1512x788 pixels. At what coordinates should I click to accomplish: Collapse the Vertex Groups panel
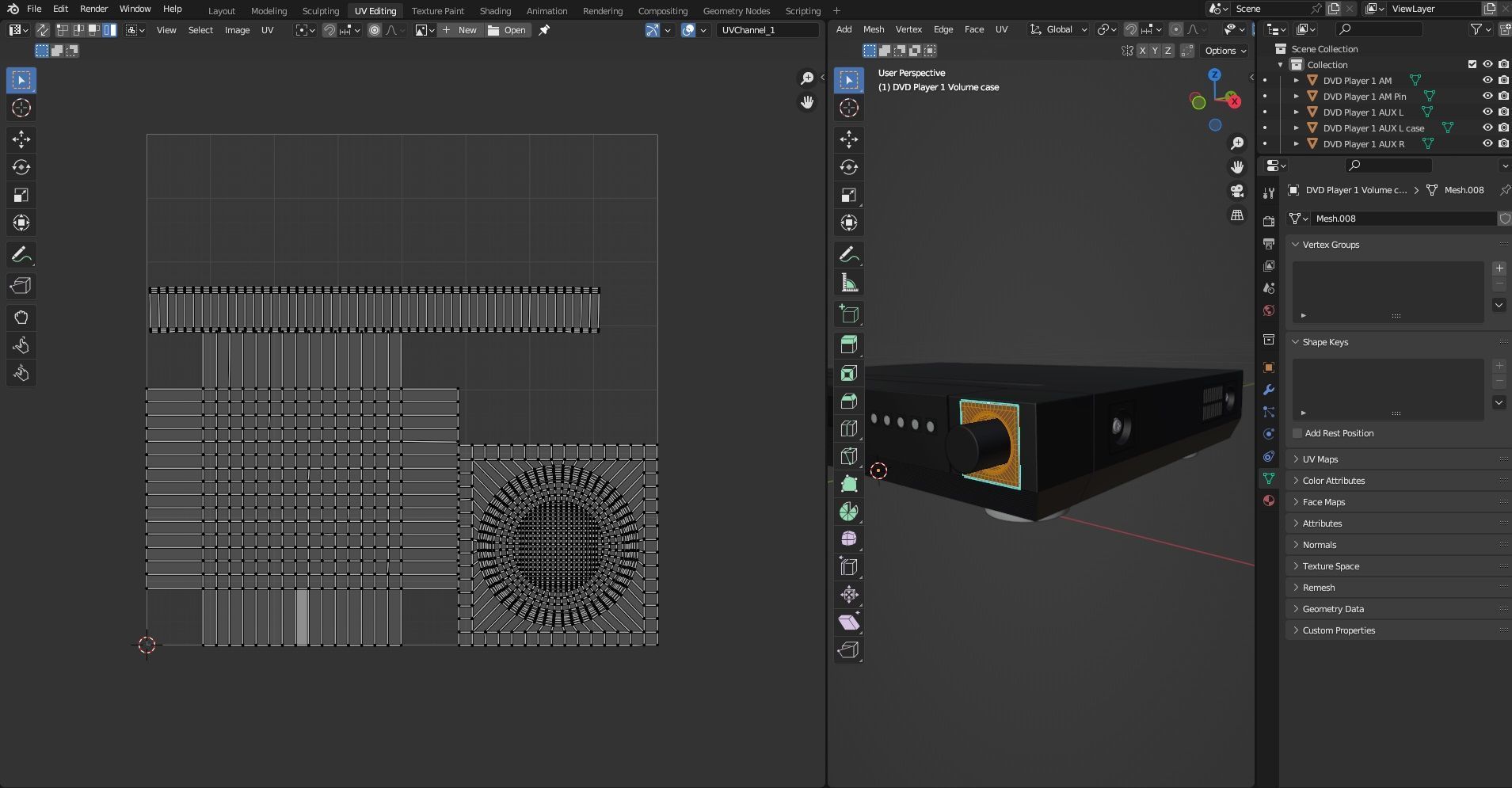1398,245
